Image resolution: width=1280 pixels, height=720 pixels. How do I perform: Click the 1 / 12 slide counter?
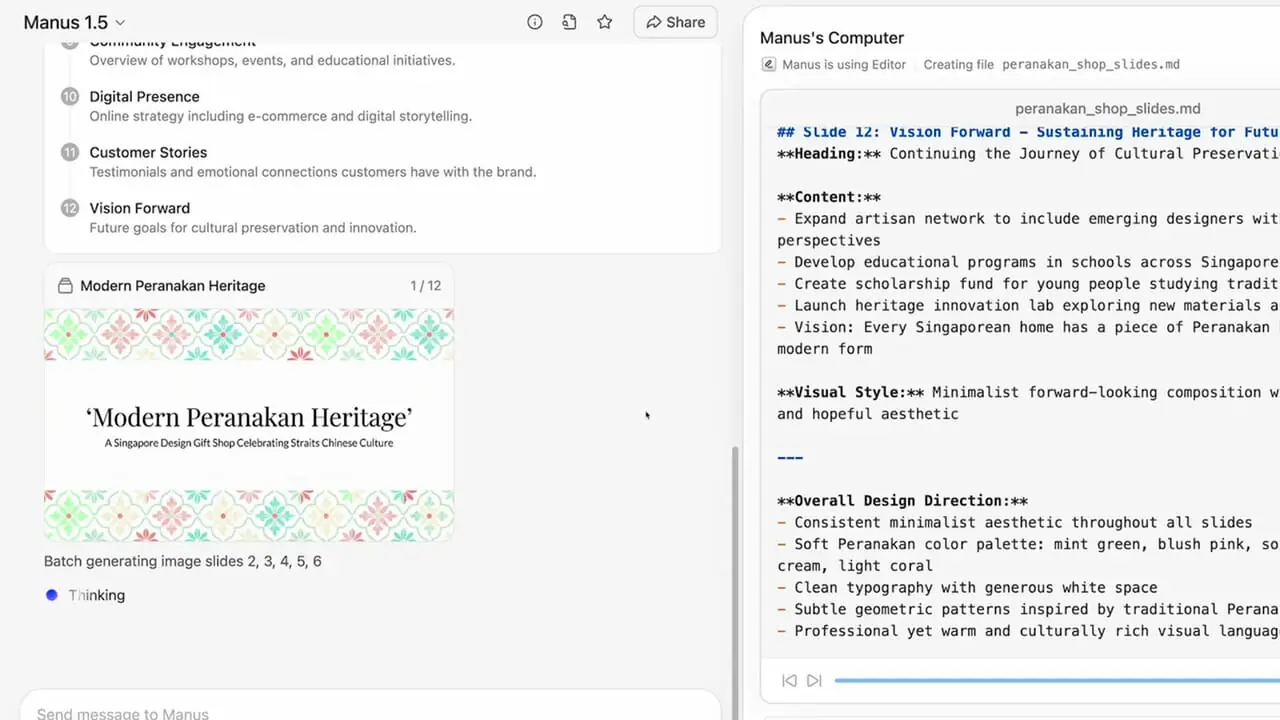[425, 286]
